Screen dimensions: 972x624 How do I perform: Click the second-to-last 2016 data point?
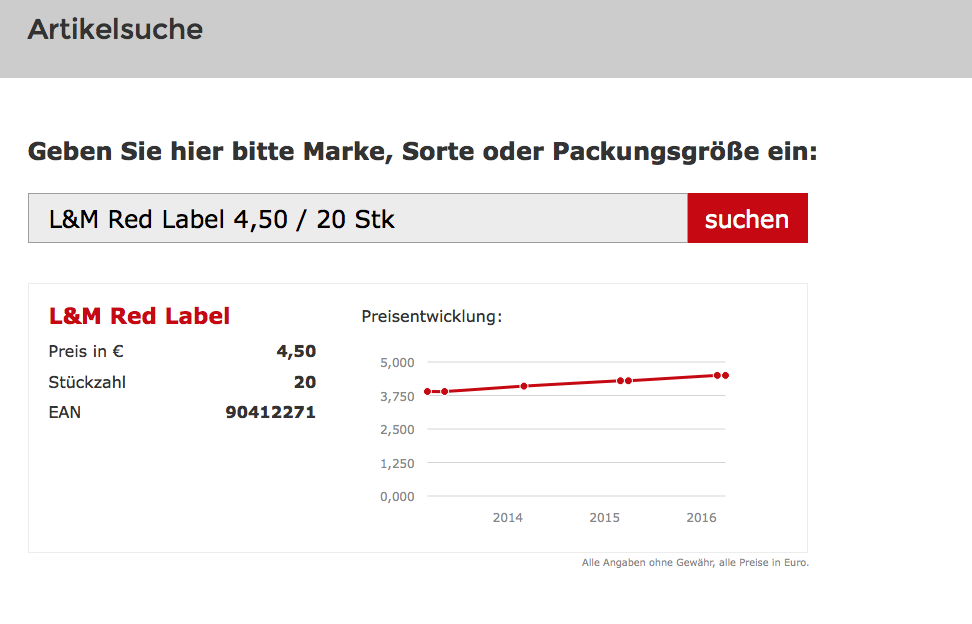click(x=717, y=376)
